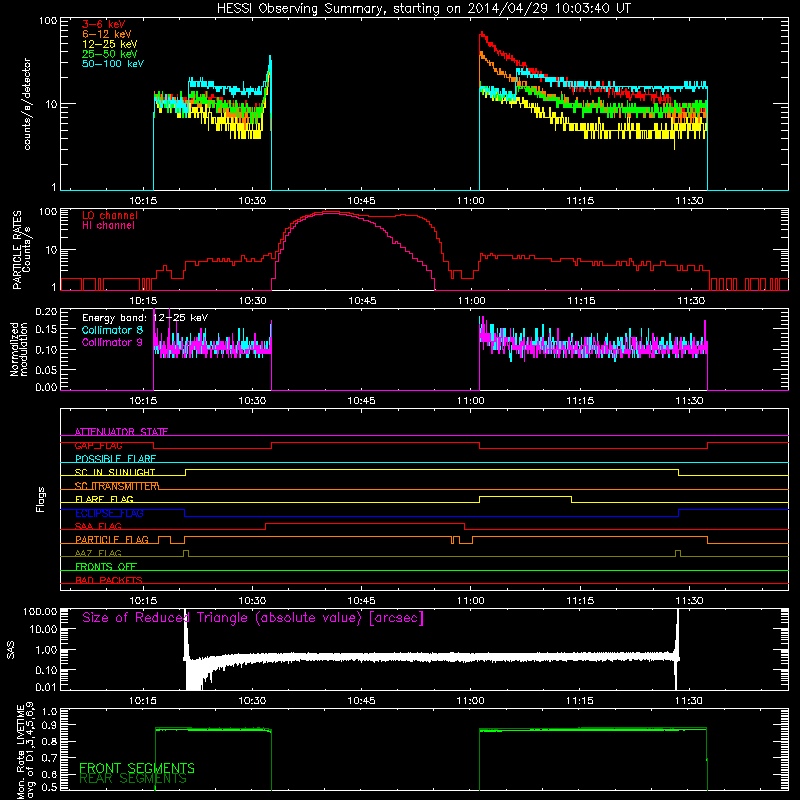Click 10:15 tick label under SAS plot
Image resolution: width=800 pixels, height=800 pixels.
pyautogui.click(x=142, y=701)
